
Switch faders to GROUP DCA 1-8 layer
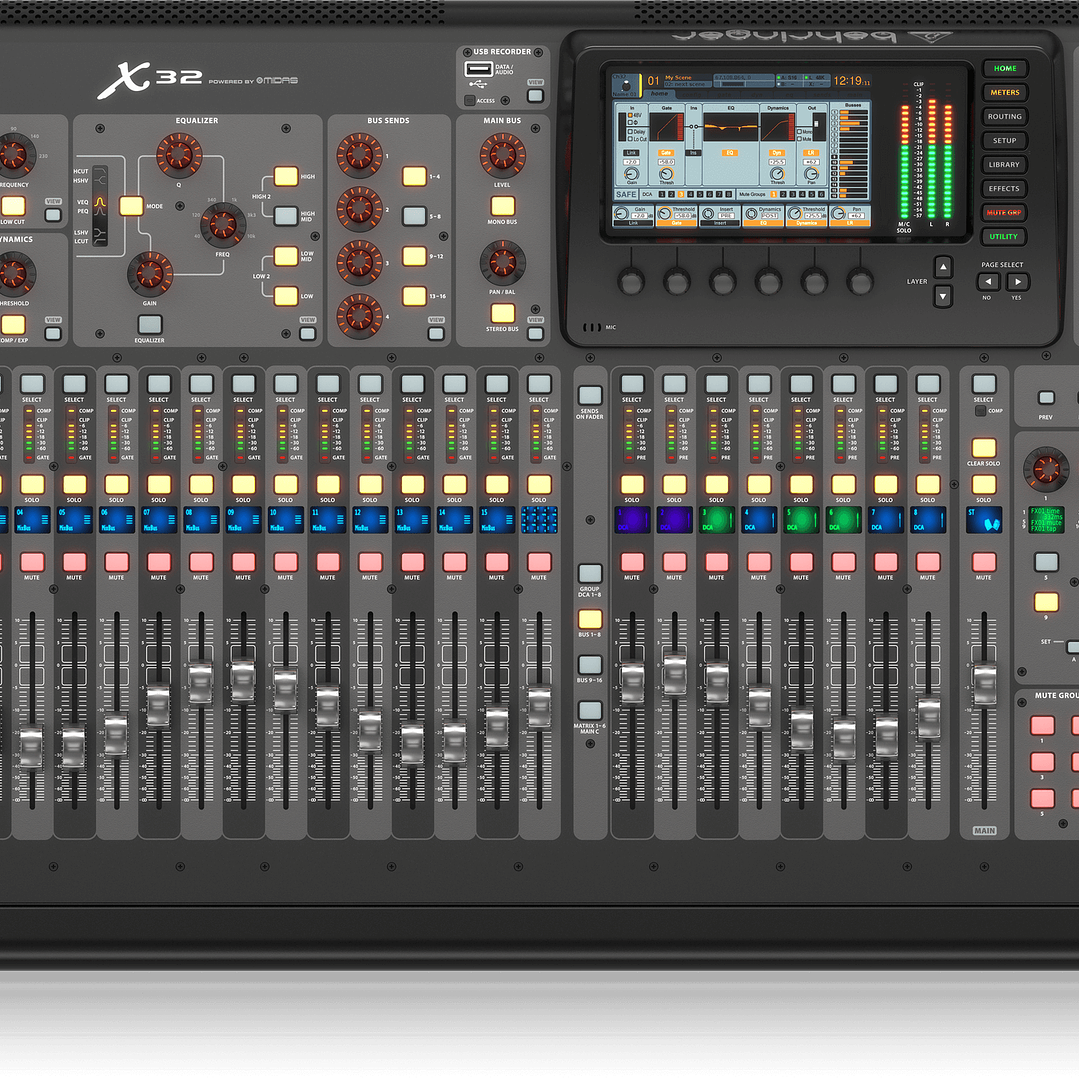point(590,574)
